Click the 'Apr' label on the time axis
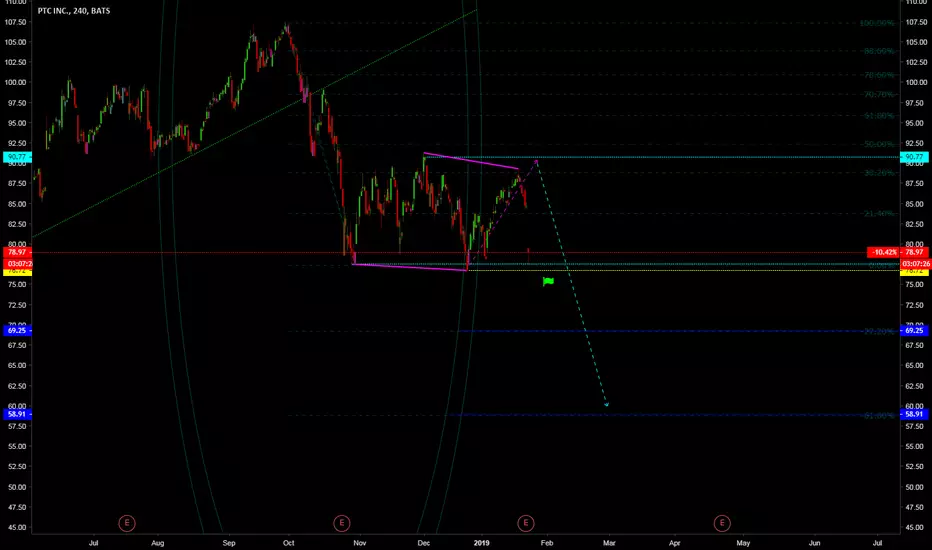Image resolution: width=932 pixels, height=550 pixels. pos(675,543)
